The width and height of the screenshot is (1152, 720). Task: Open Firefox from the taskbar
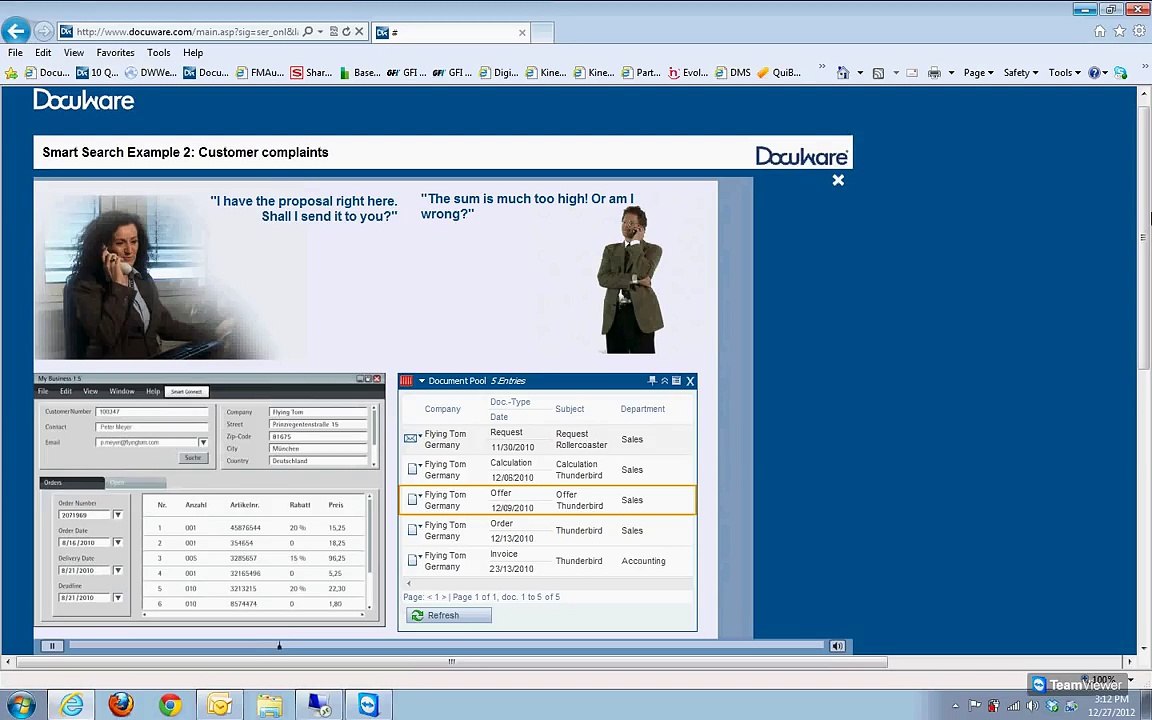click(x=121, y=705)
